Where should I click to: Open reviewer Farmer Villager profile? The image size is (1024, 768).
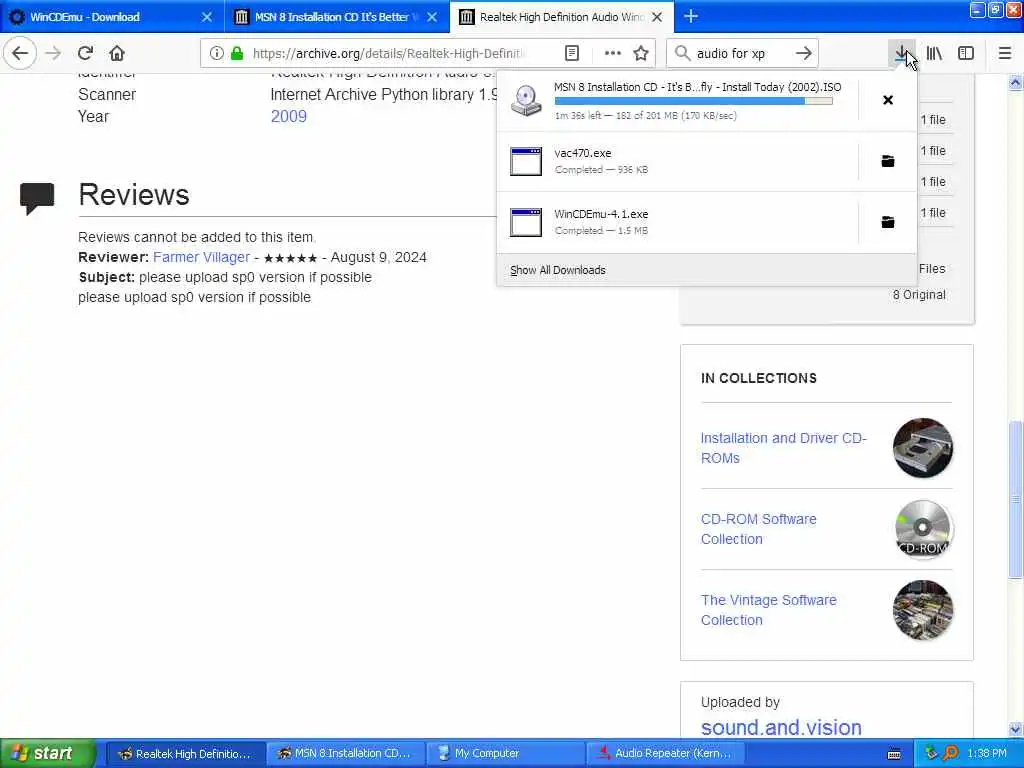(201, 257)
